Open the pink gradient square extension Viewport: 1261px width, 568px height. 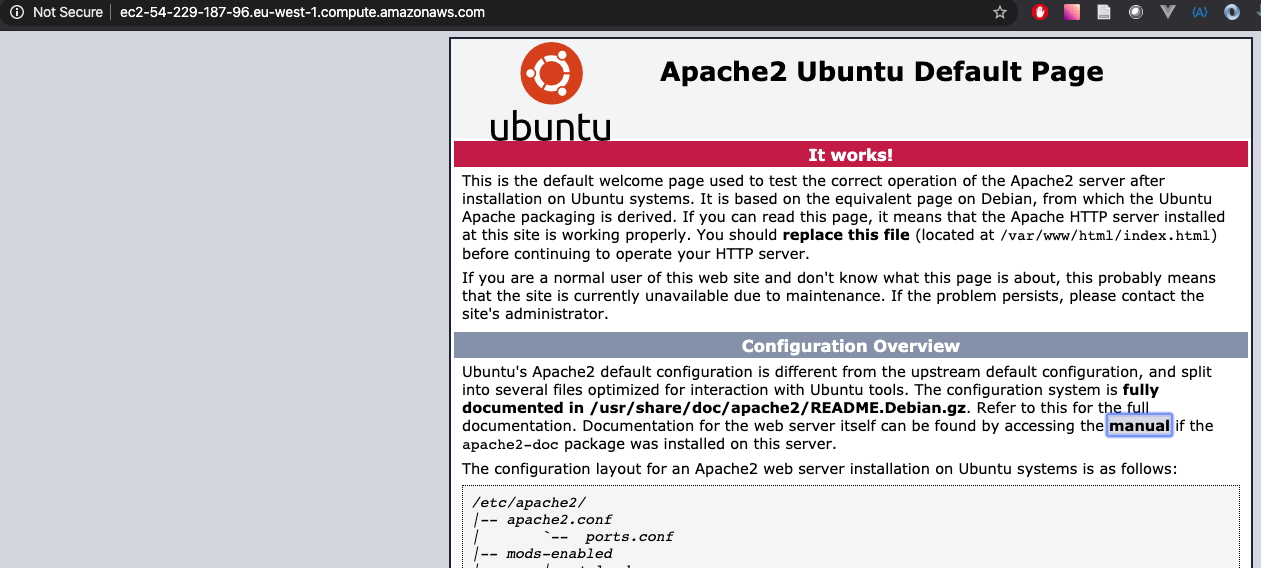coord(1071,12)
